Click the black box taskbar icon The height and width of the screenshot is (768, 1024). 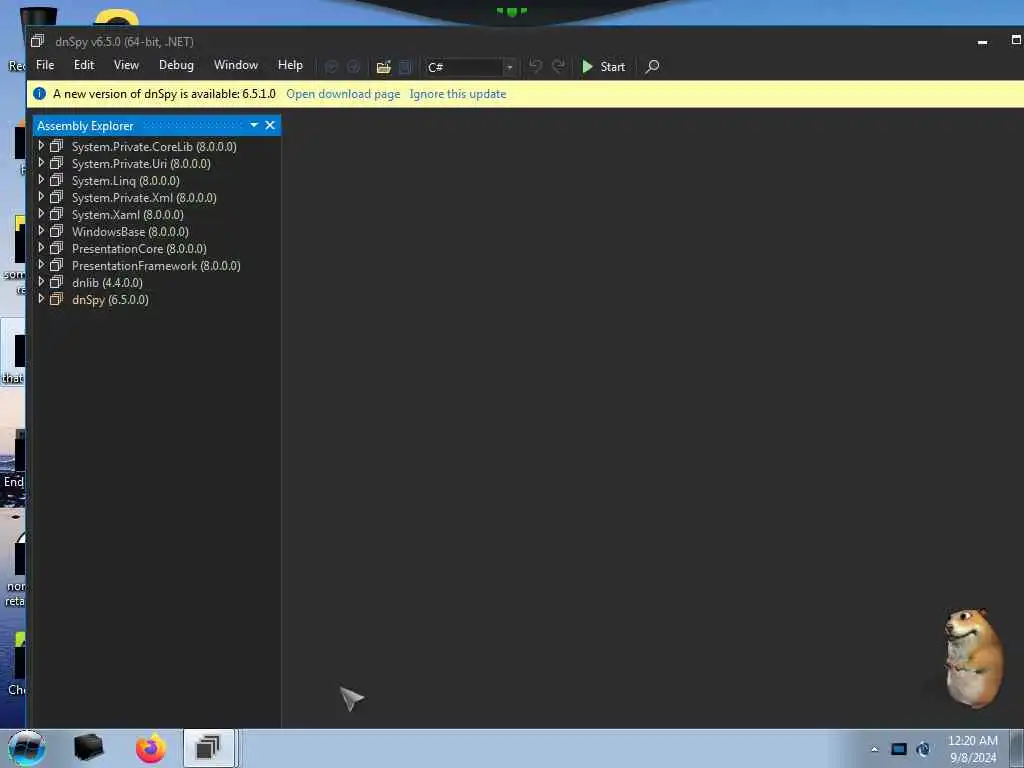point(88,748)
